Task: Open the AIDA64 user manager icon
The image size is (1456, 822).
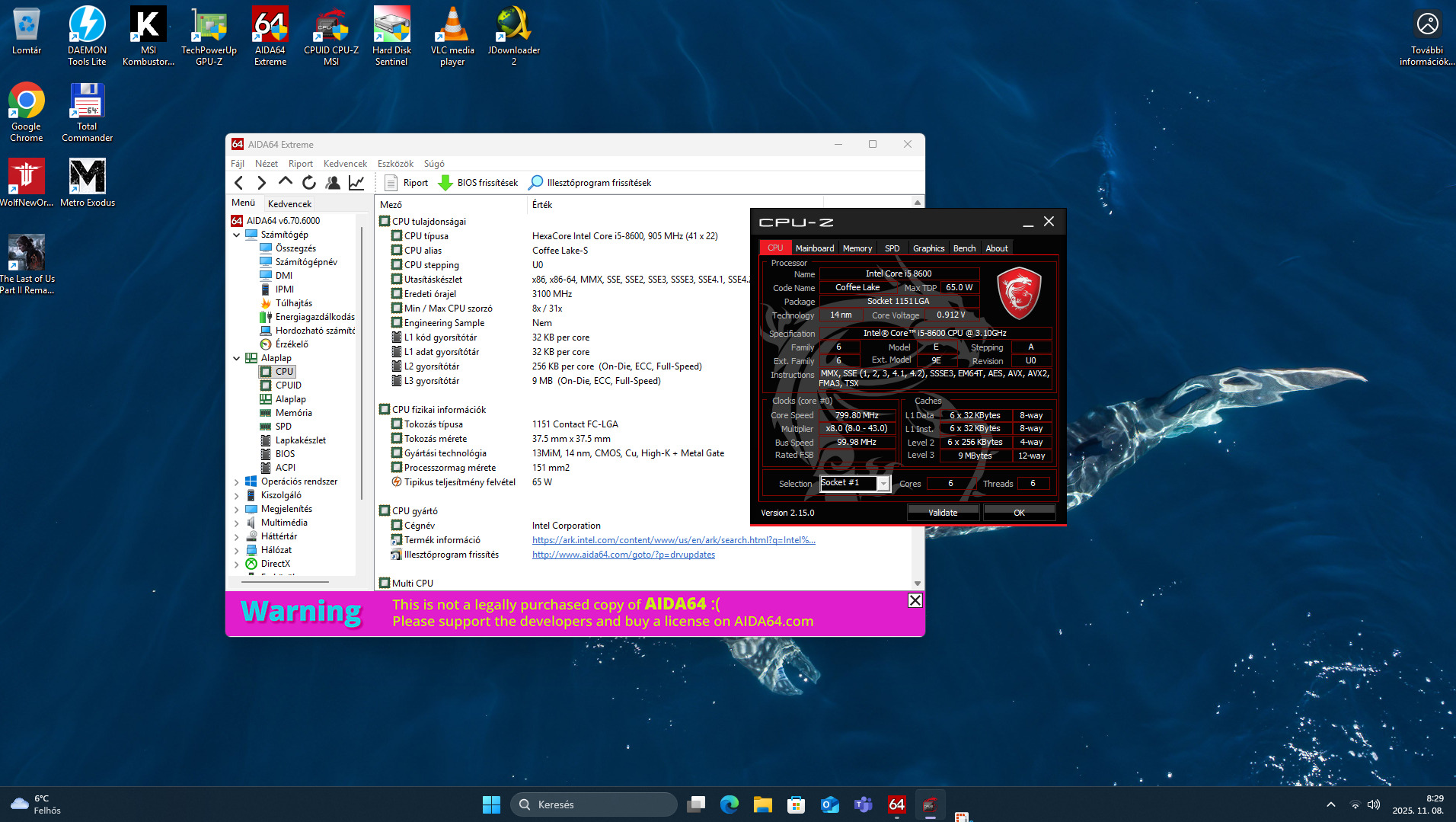Action: 333,183
